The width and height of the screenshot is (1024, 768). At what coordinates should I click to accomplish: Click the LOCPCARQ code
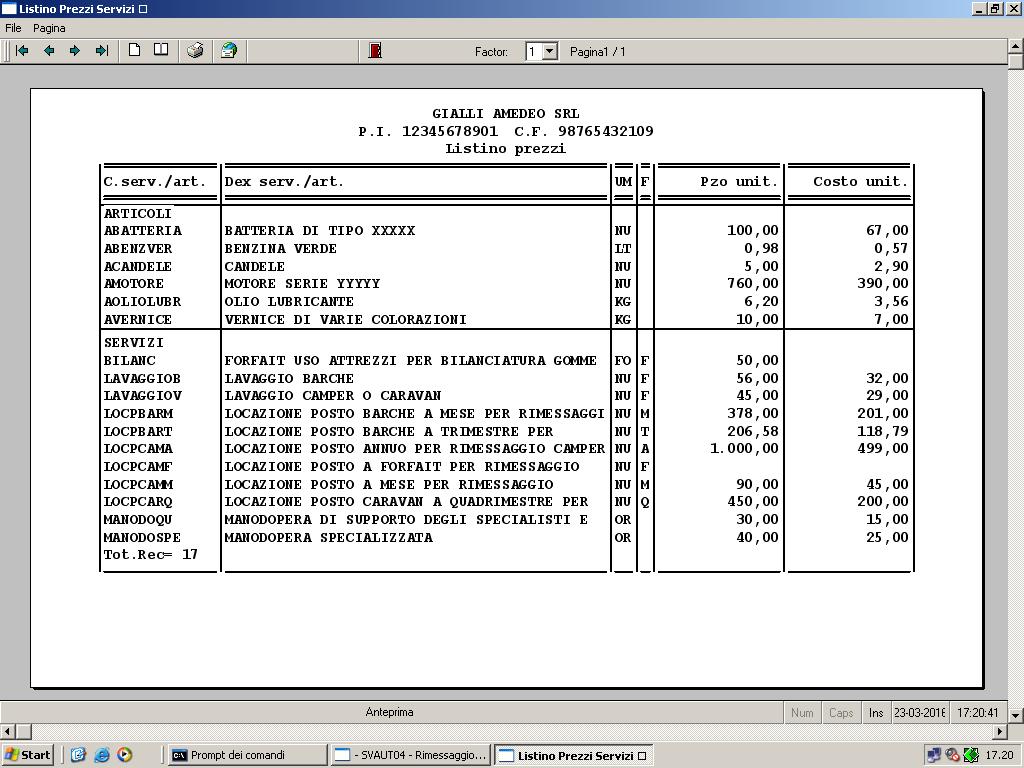coord(138,502)
